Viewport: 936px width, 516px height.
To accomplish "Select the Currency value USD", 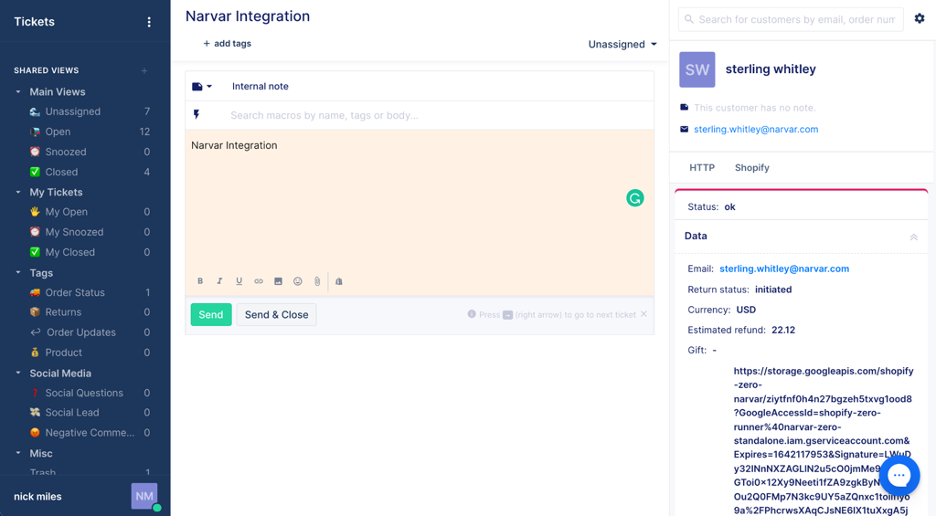I will point(746,310).
